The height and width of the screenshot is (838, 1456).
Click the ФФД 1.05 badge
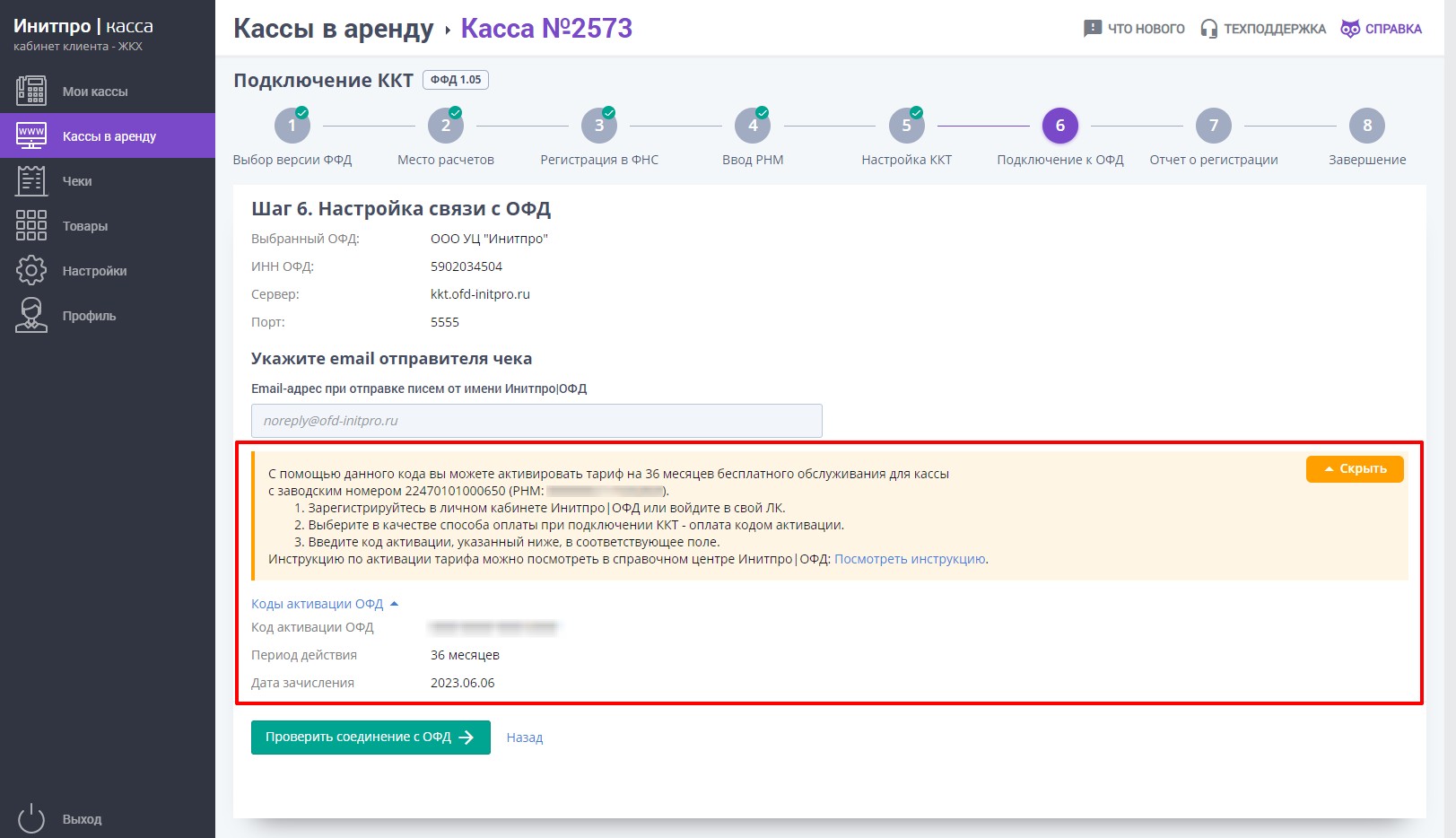click(x=456, y=80)
